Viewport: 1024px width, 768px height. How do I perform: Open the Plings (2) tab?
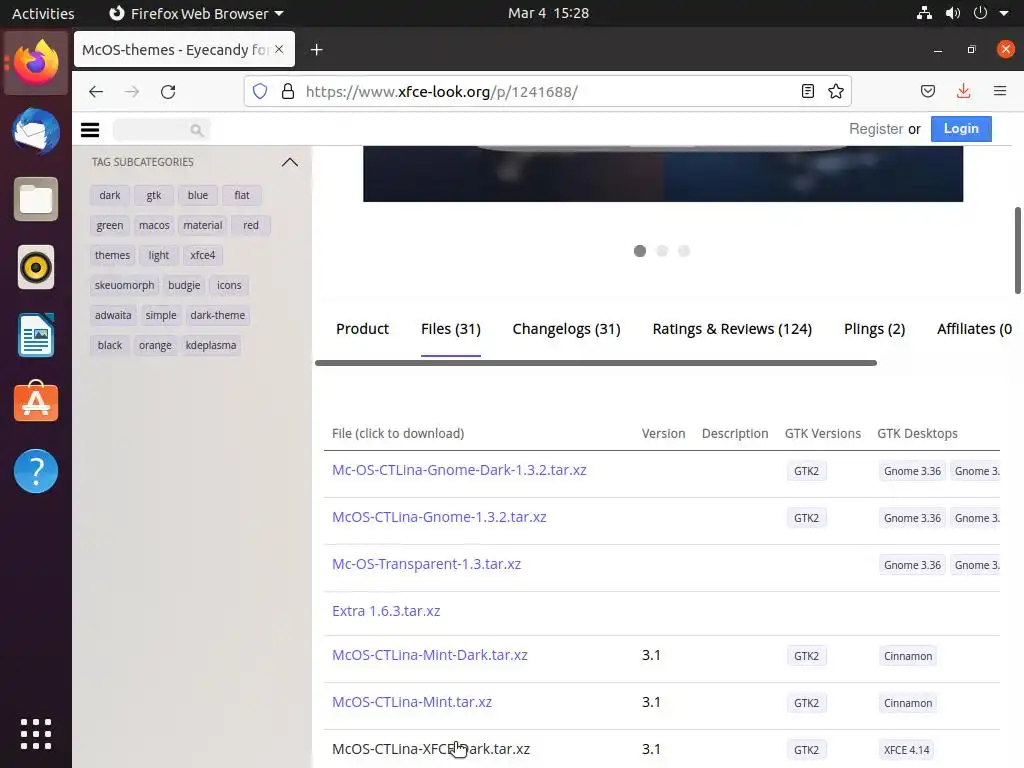(874, 329)
